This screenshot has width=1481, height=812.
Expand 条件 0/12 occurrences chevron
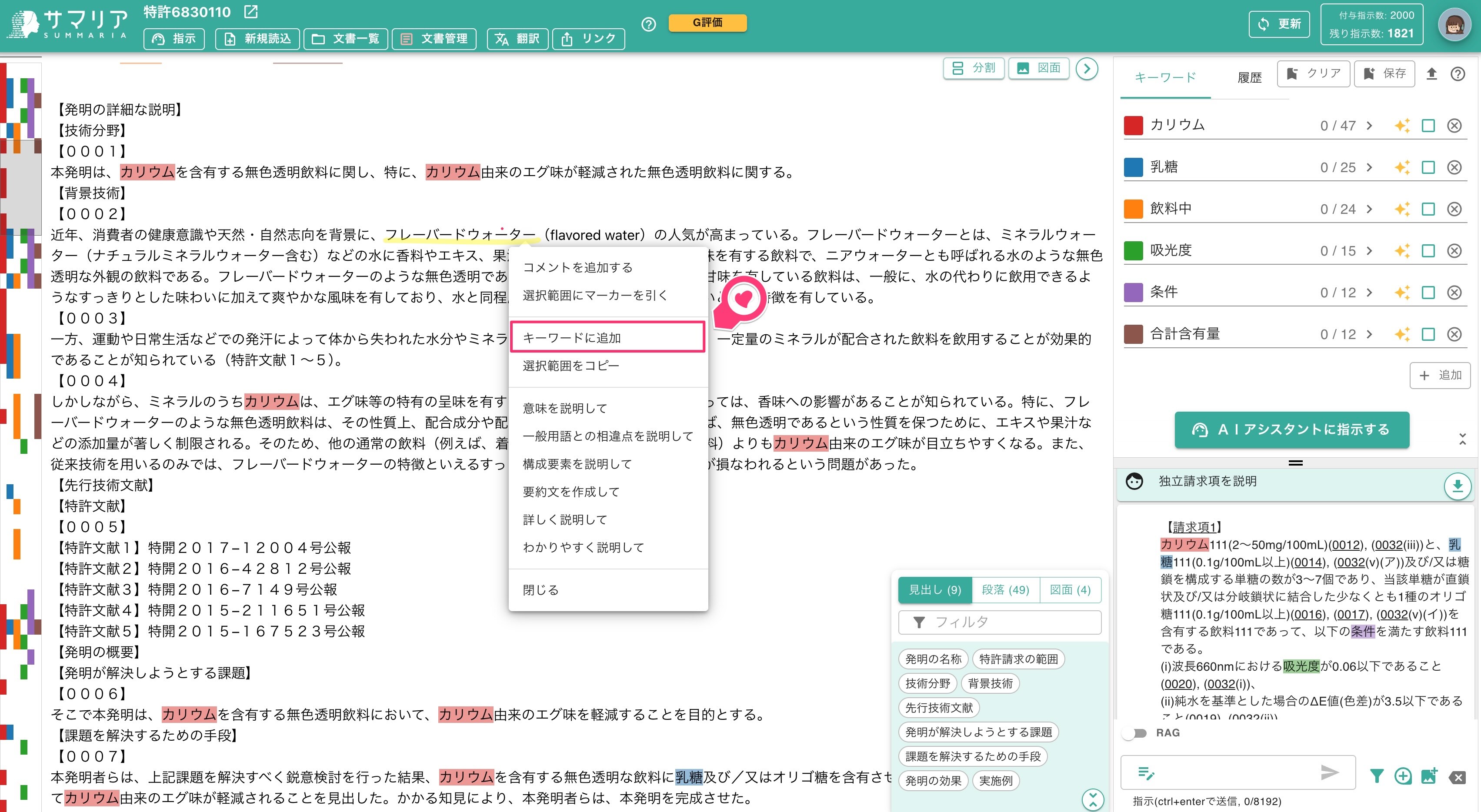pos(1369,293)
